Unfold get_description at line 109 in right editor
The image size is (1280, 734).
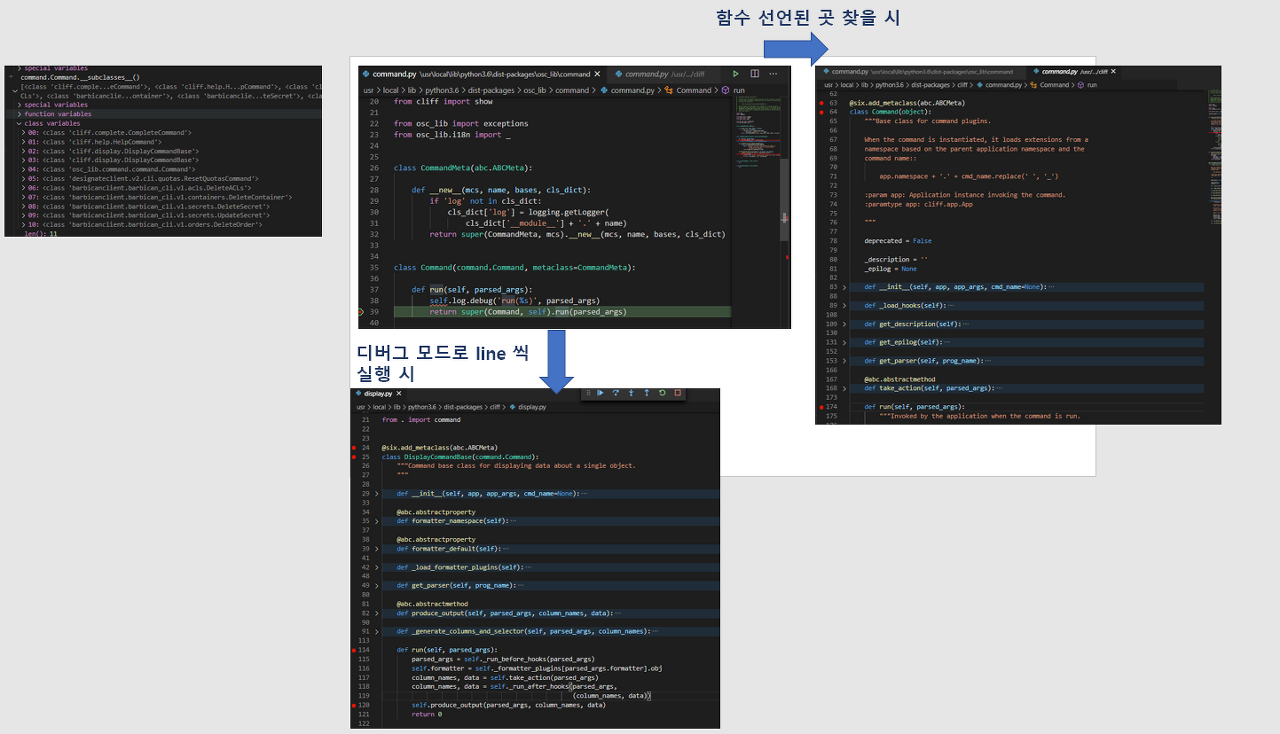[843, 324]
